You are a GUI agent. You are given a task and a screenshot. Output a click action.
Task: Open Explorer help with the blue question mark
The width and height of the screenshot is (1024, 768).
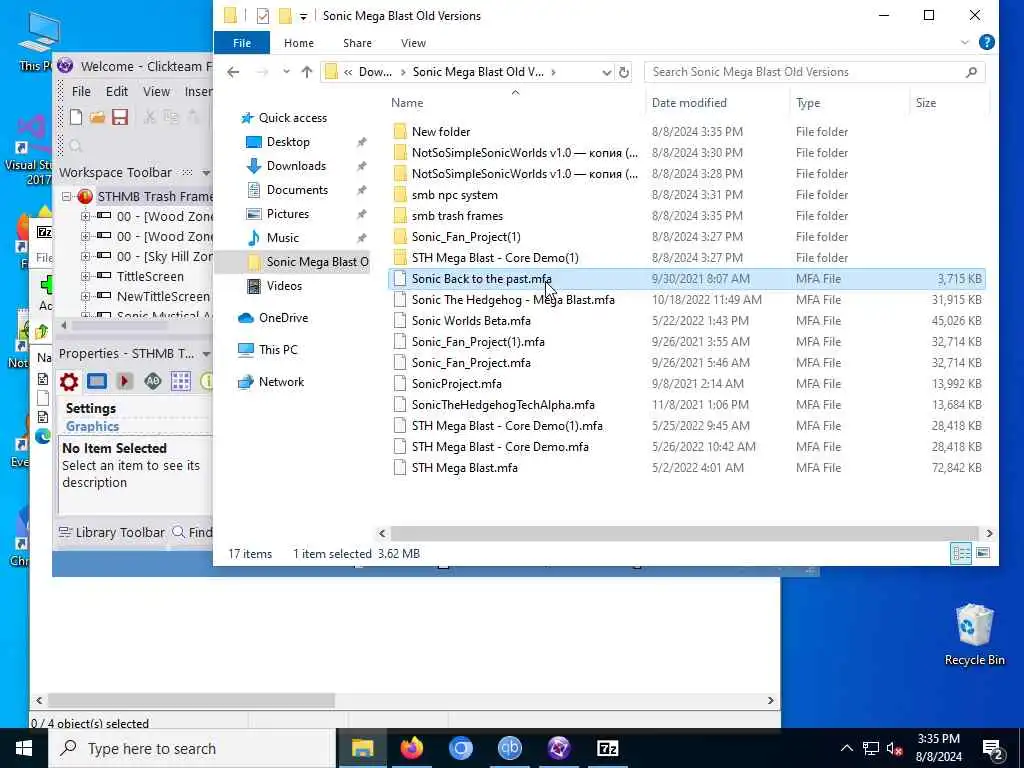coord(987,42)
